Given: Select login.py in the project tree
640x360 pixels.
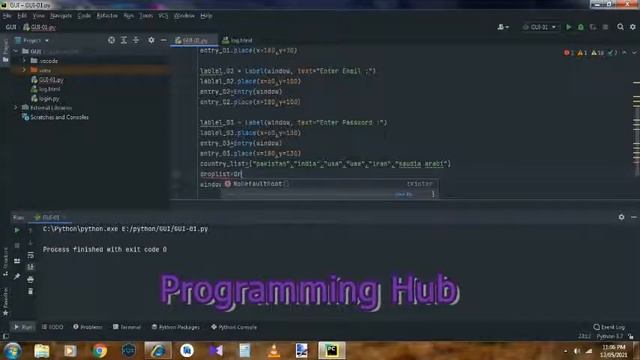Looking at the screenshot, I should 45,99.
